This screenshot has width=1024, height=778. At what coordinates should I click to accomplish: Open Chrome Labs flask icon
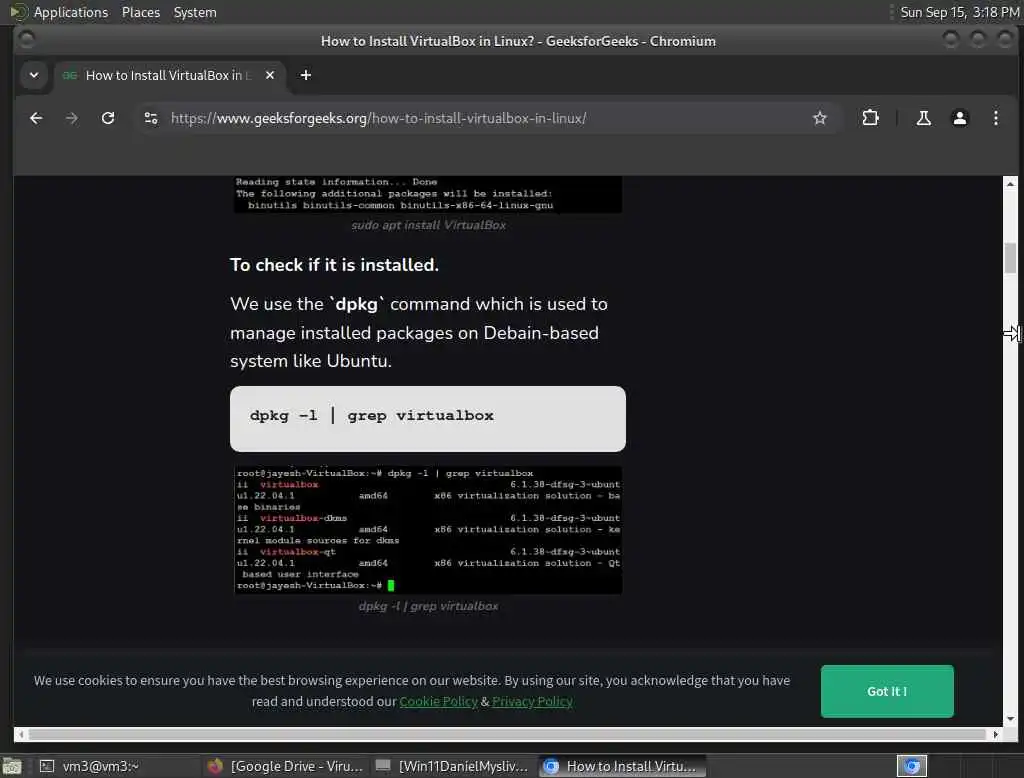[923, 118]
